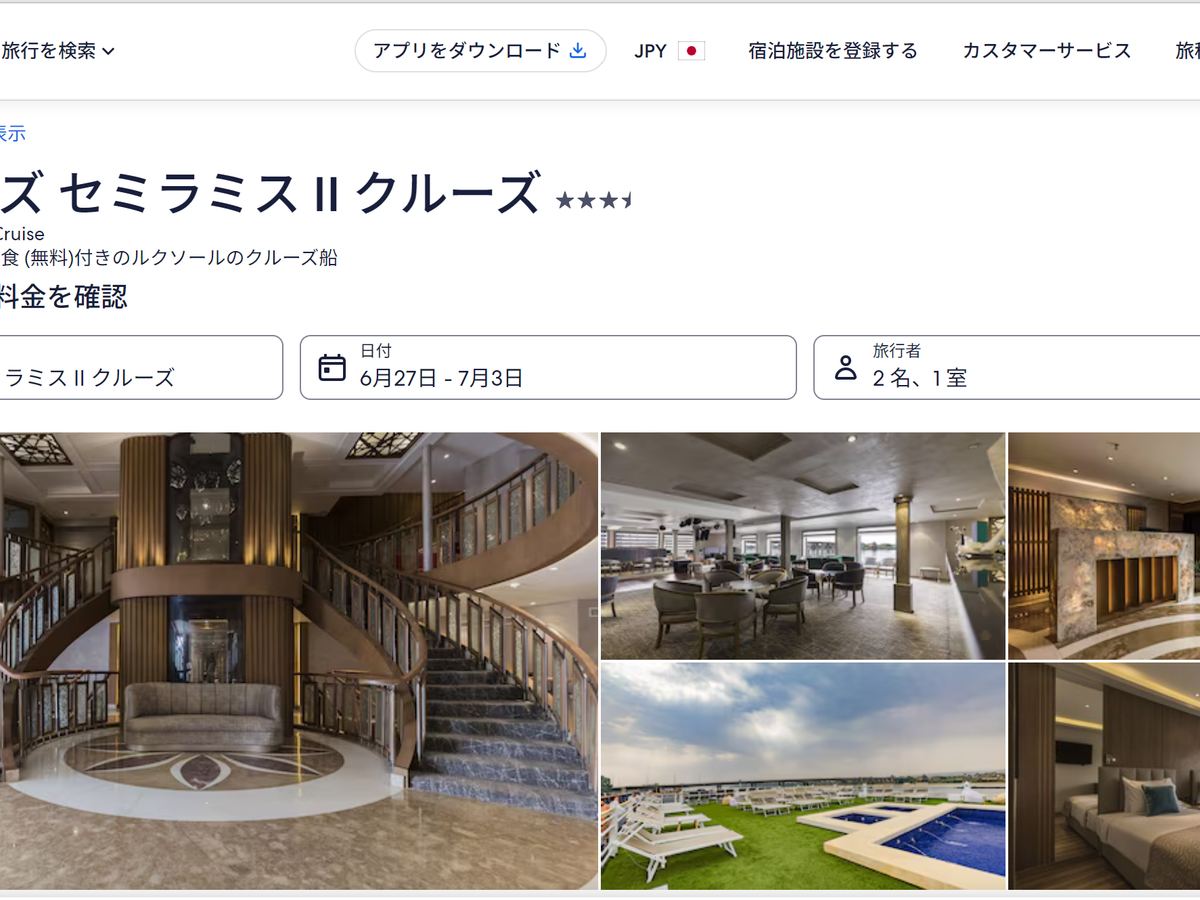The width and height of the screenshot is (1200, 900).
Task: Click the person icon in the travelers field
Action: coord(846,367)
